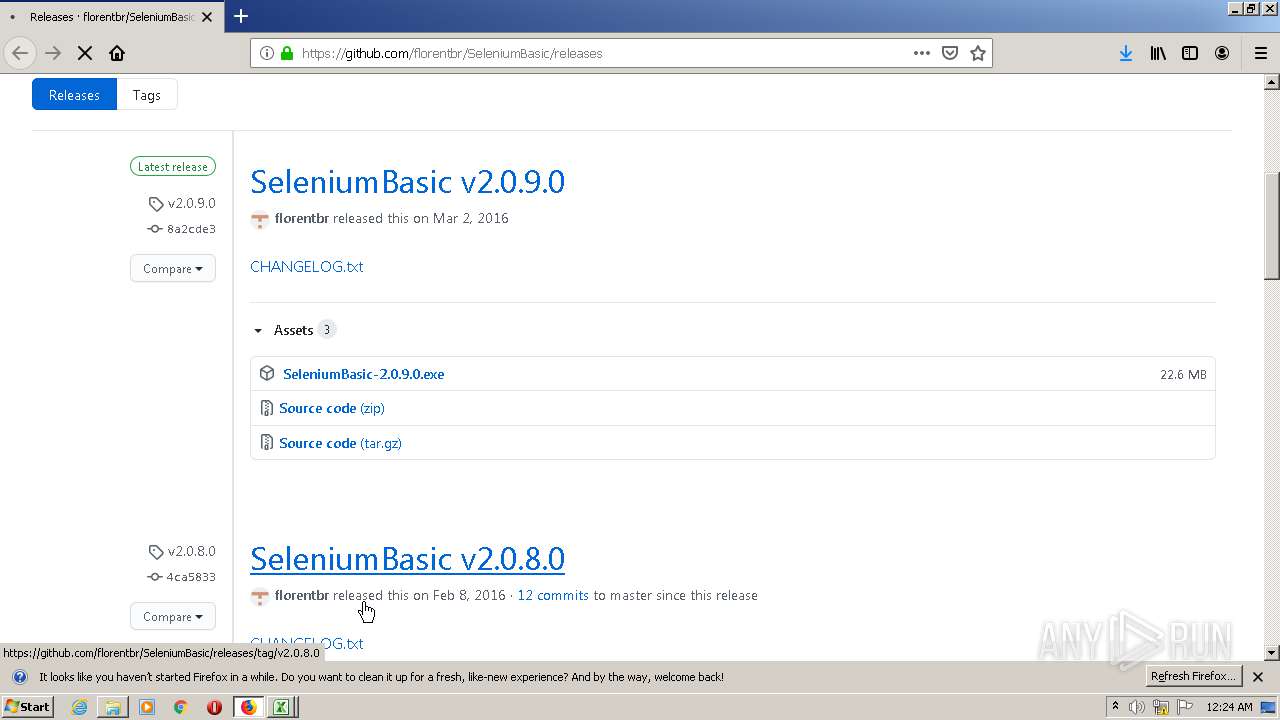Click the file icon next to Source code (zip)
This screenshot has width=1280, height=720.
point(267,408)
